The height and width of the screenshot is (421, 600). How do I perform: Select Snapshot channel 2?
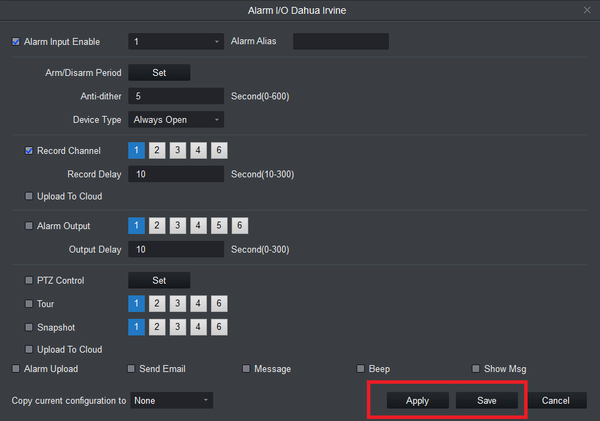click(157, 327)
